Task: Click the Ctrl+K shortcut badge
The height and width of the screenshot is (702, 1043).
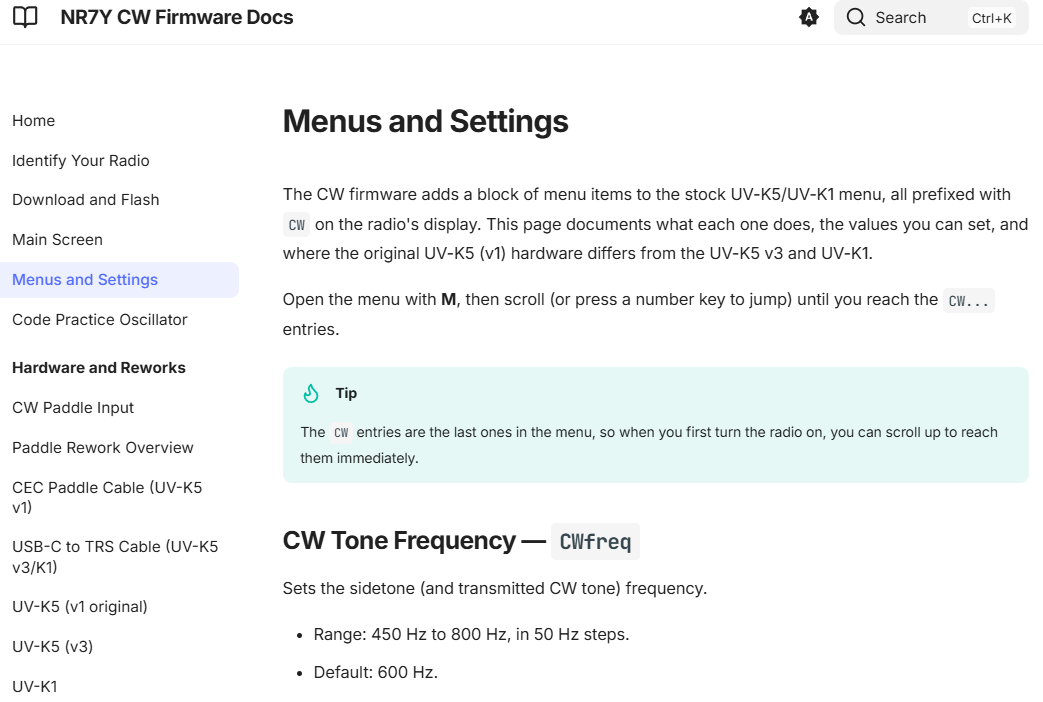Action: click(x=991, y=18)
